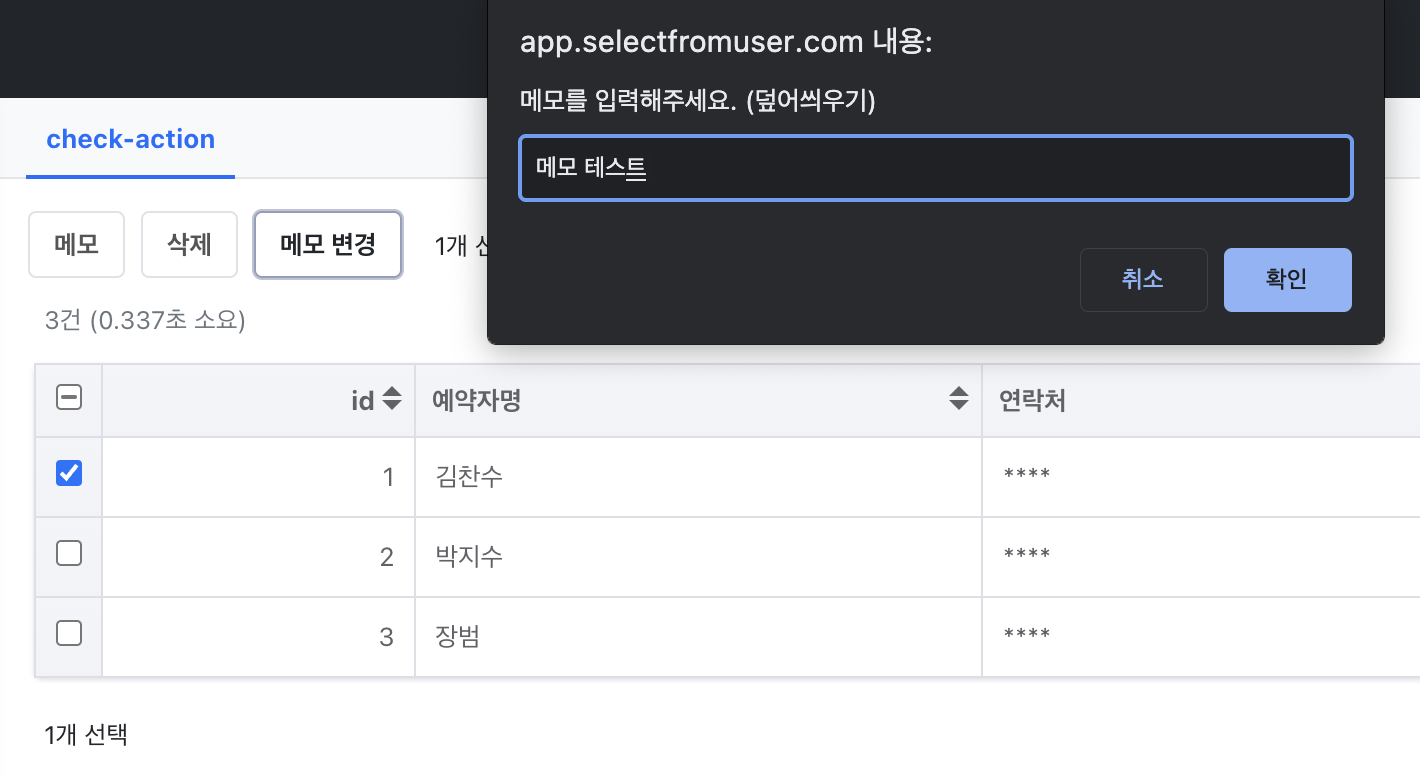Check the checkbox for row 장범
1420x774 pixels.
click(x=69, y=633)
